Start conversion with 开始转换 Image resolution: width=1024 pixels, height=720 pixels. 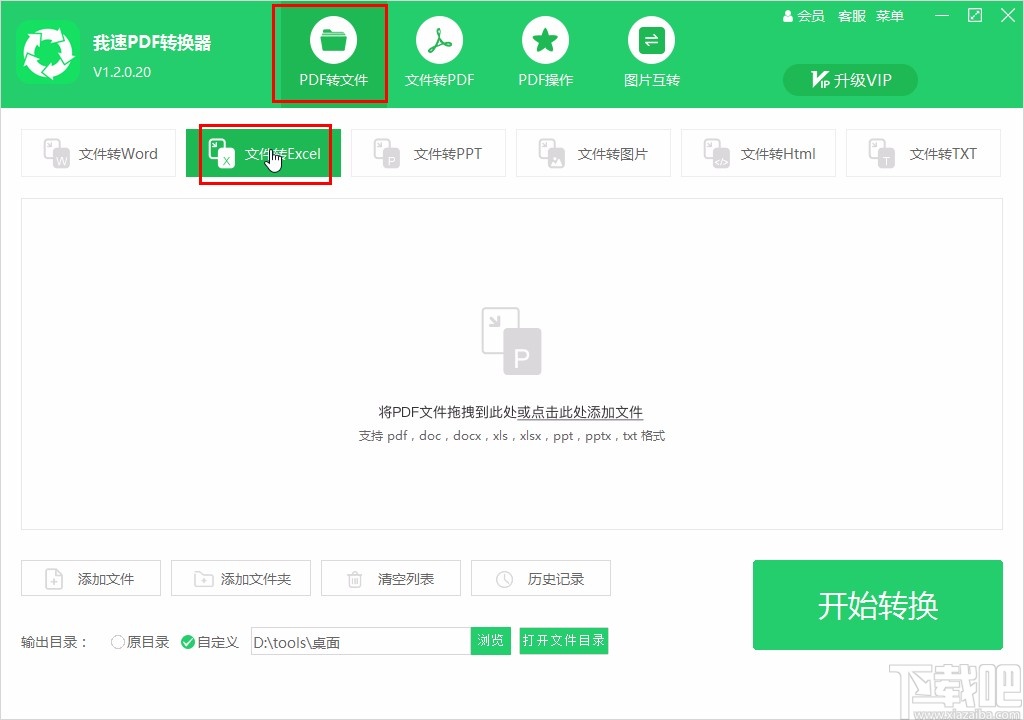877,604
